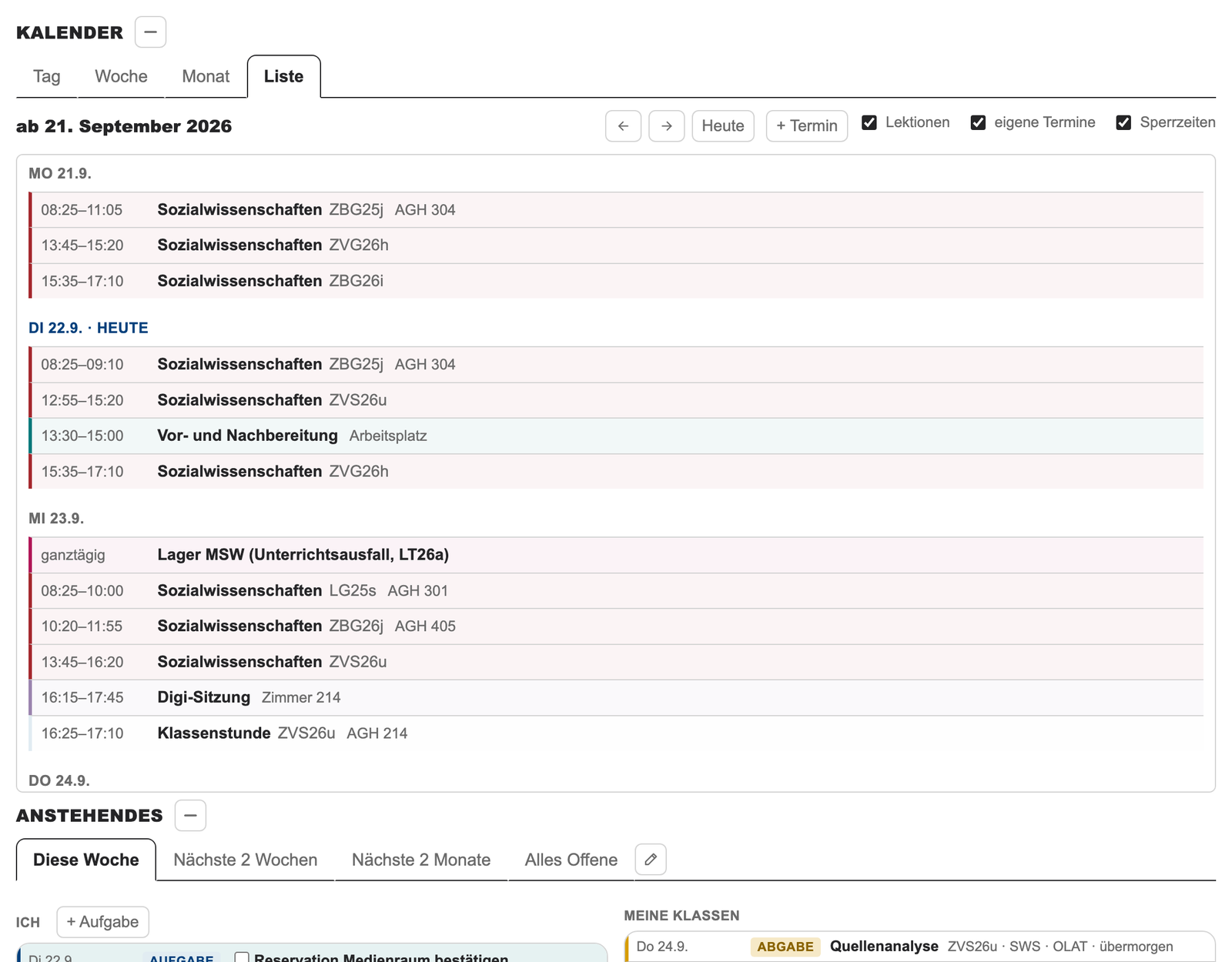The height and width of the screenshot is (962, 1232).
Task: Open the Lager MSW all-day entry
Action: pos(616,555)
